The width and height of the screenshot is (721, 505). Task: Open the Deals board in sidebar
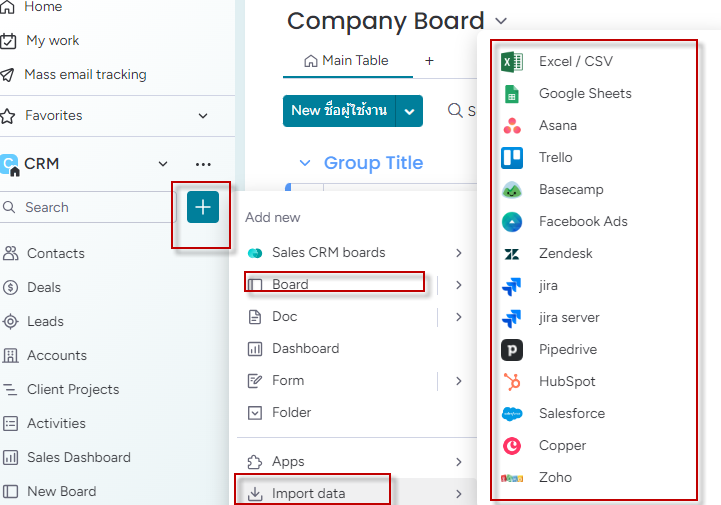pyautogui.click(x=44, y=287)
